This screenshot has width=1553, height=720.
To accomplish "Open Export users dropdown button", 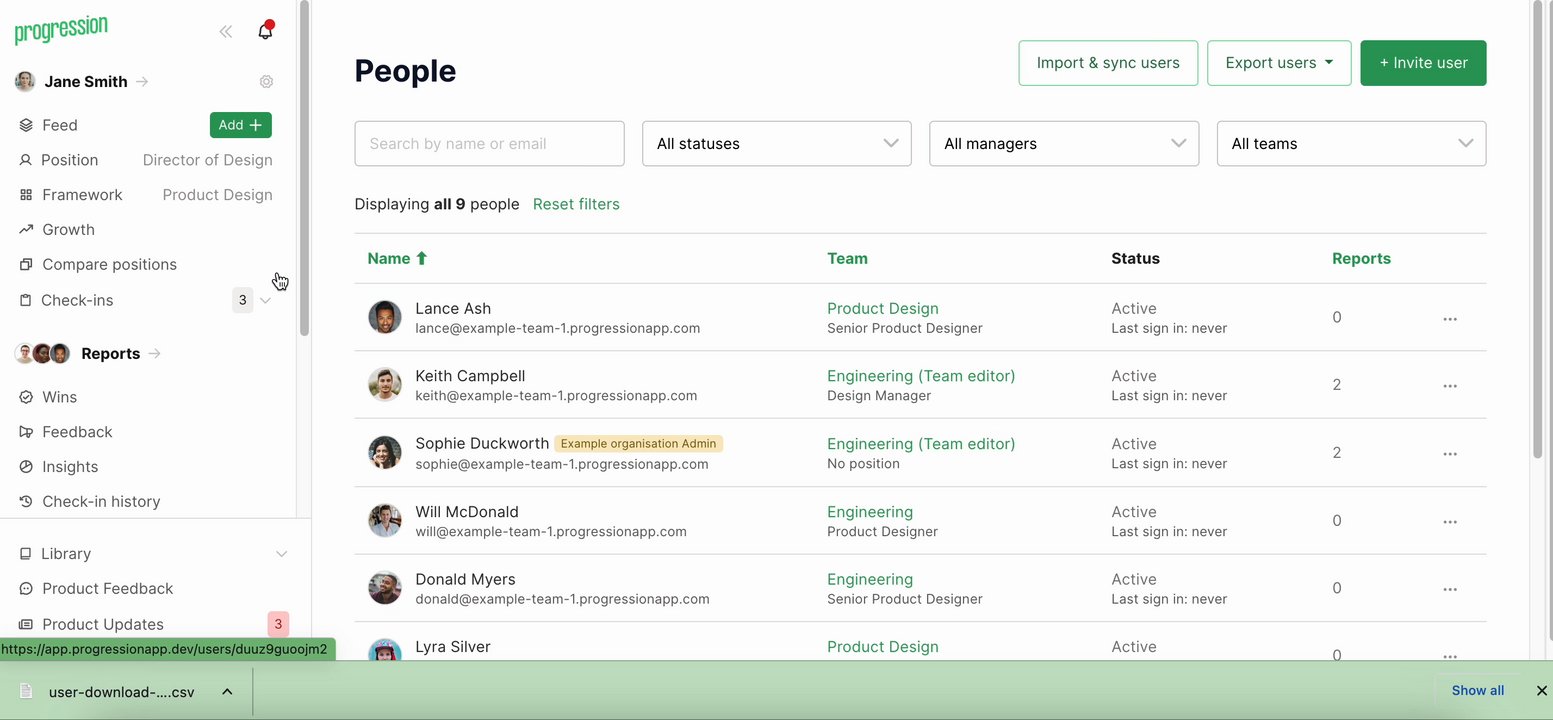I will coord(1278,63).
